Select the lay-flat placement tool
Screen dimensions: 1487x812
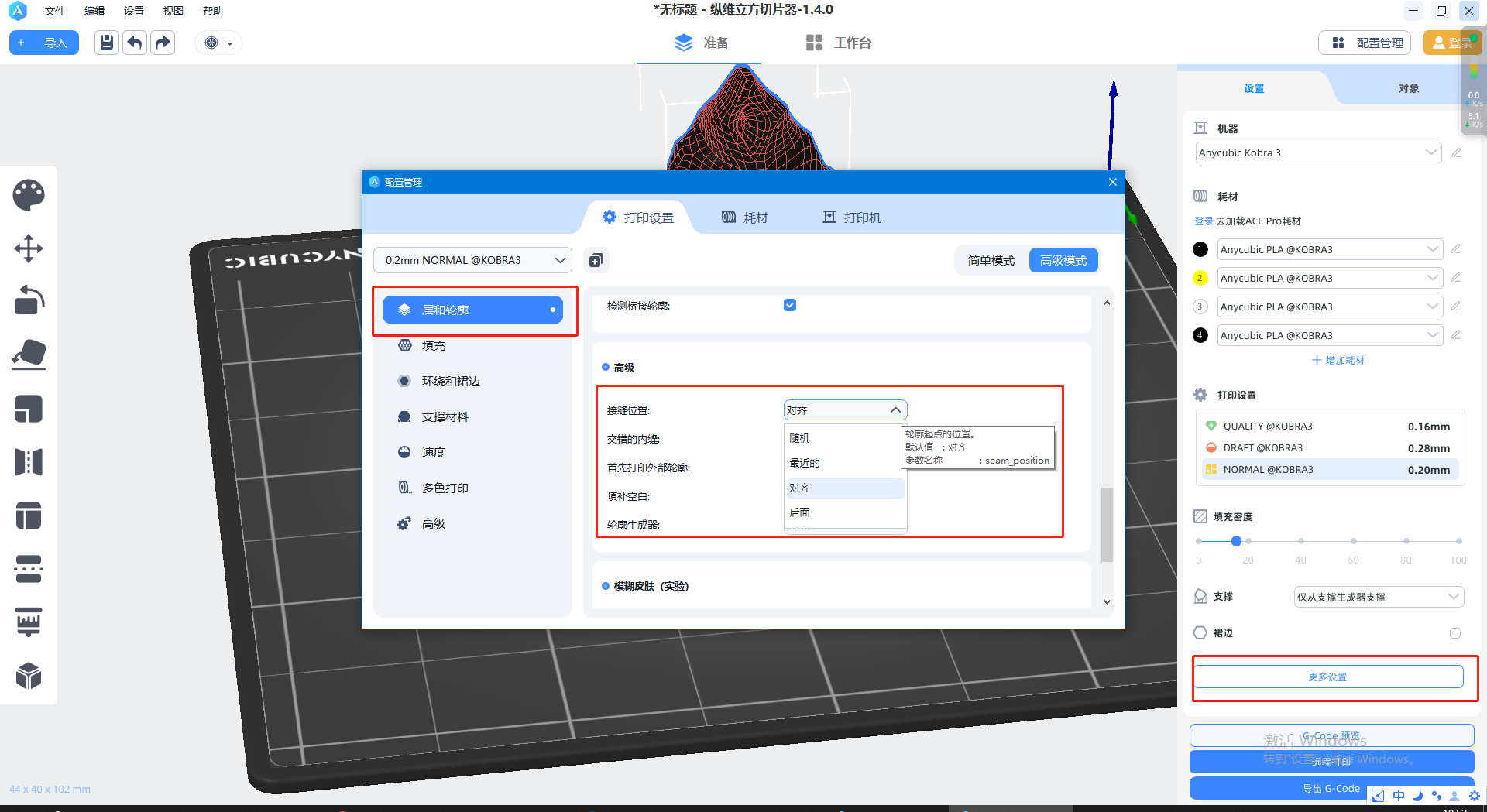point(29,355)
